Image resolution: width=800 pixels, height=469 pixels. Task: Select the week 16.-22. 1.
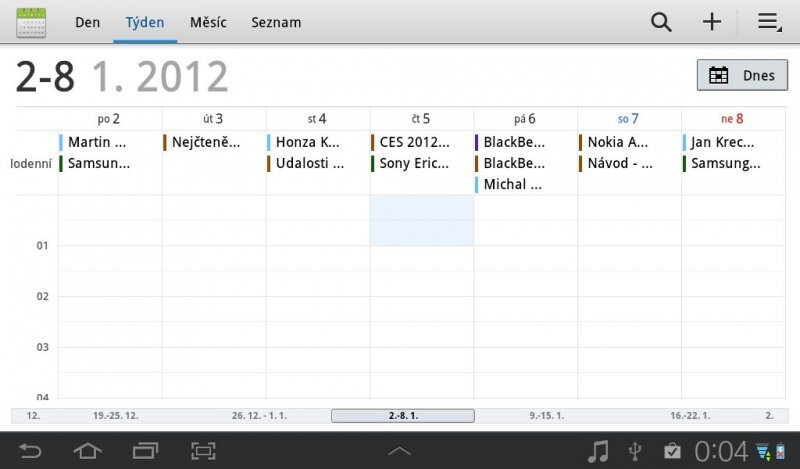pyautogui.click(x=690, y=415)
